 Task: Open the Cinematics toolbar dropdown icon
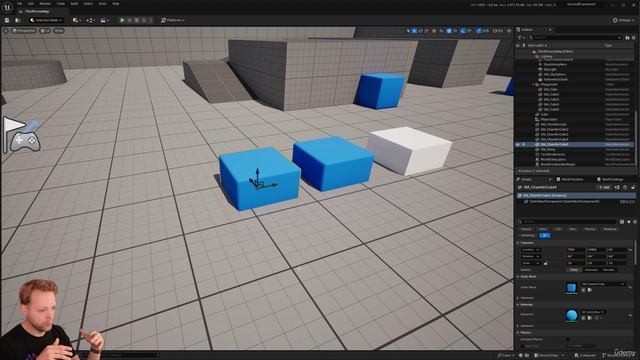click(104, 20)
